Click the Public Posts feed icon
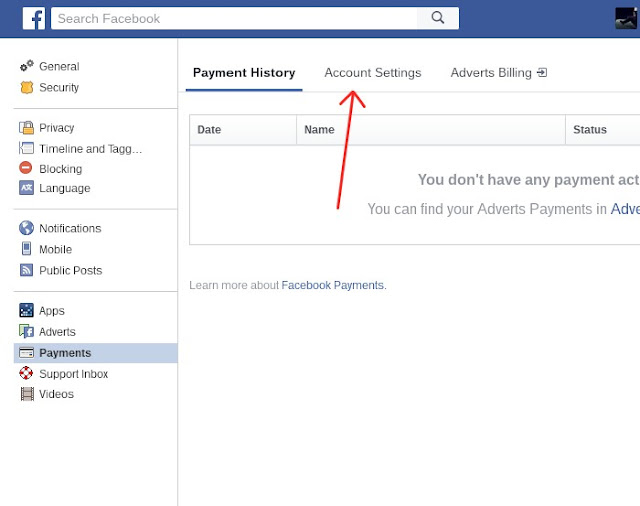The image size is (640, 506). click(27, 270)
